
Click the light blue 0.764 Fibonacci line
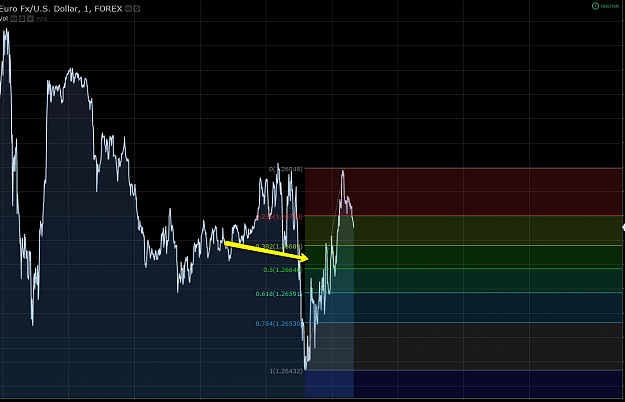(x=463, y=323)
